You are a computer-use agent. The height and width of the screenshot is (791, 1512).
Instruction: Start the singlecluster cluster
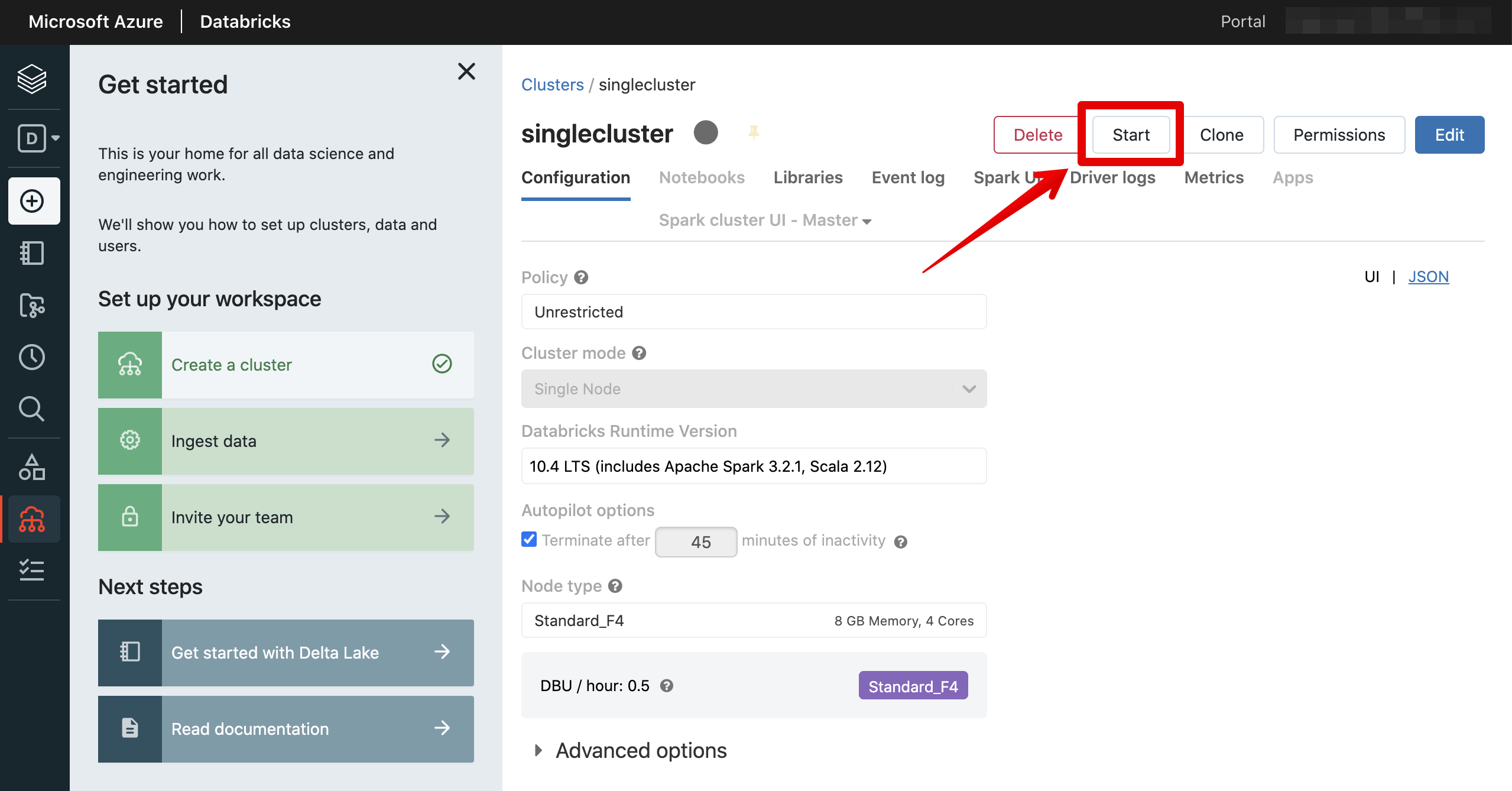(x=1130, y=135)
